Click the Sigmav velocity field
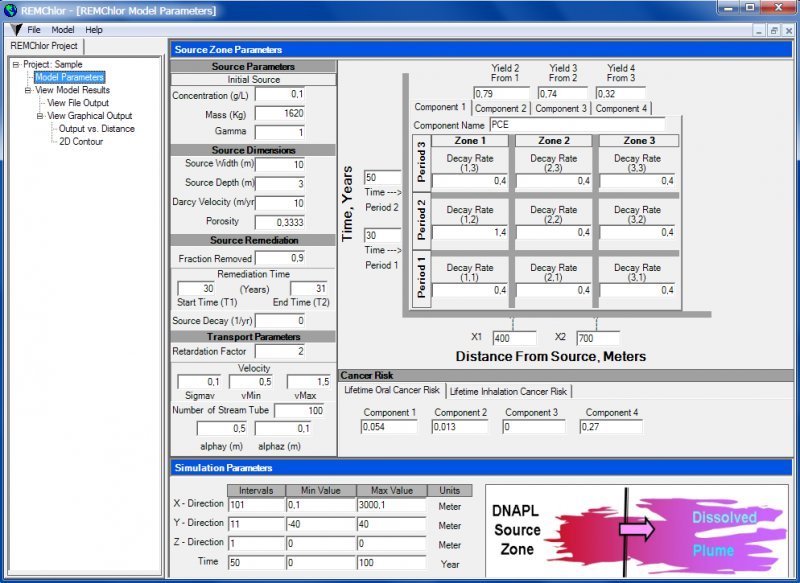 coord(199,382)
